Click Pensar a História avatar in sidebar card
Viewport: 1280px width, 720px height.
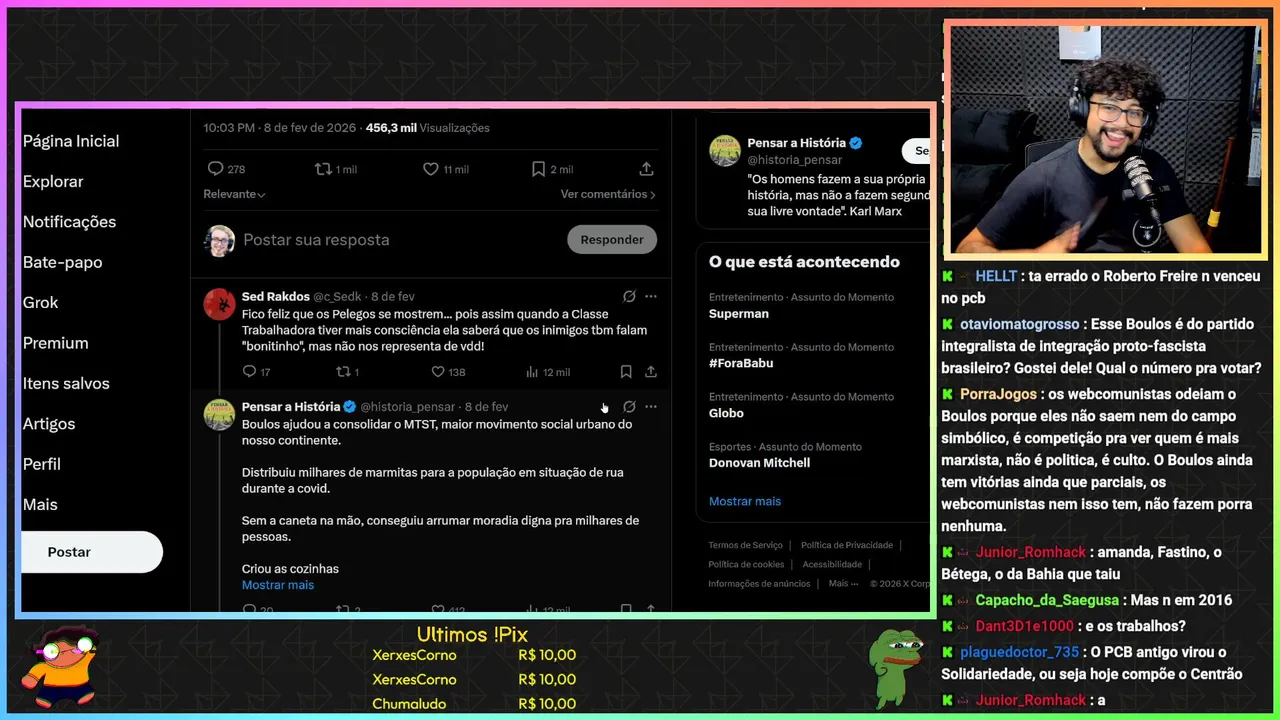click(725, 151)
